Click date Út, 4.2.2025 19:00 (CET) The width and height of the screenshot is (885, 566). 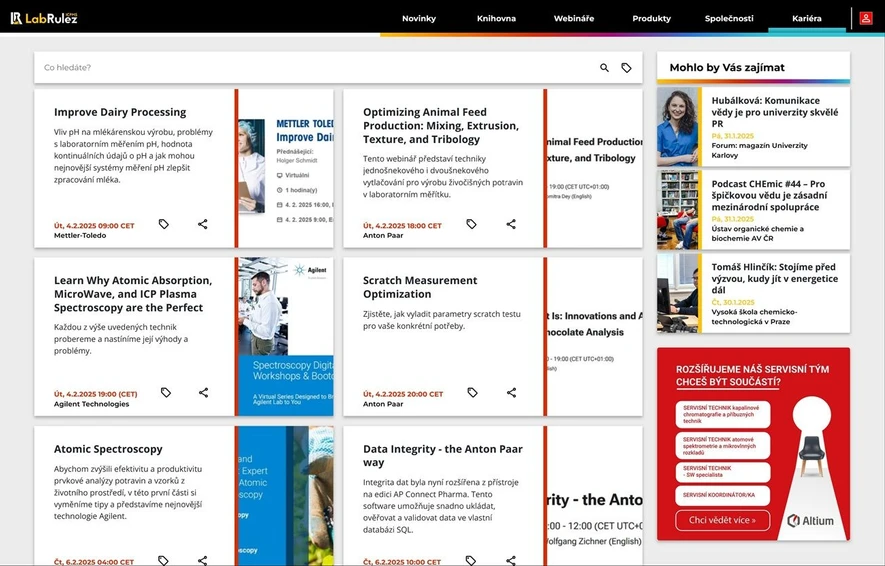95,394
